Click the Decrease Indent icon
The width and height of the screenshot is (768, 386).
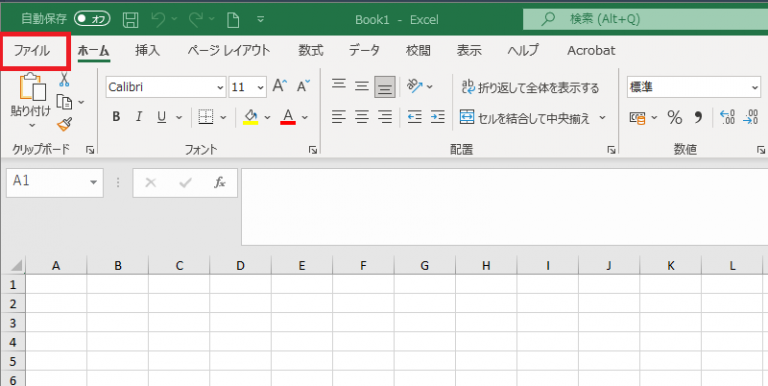415,117
